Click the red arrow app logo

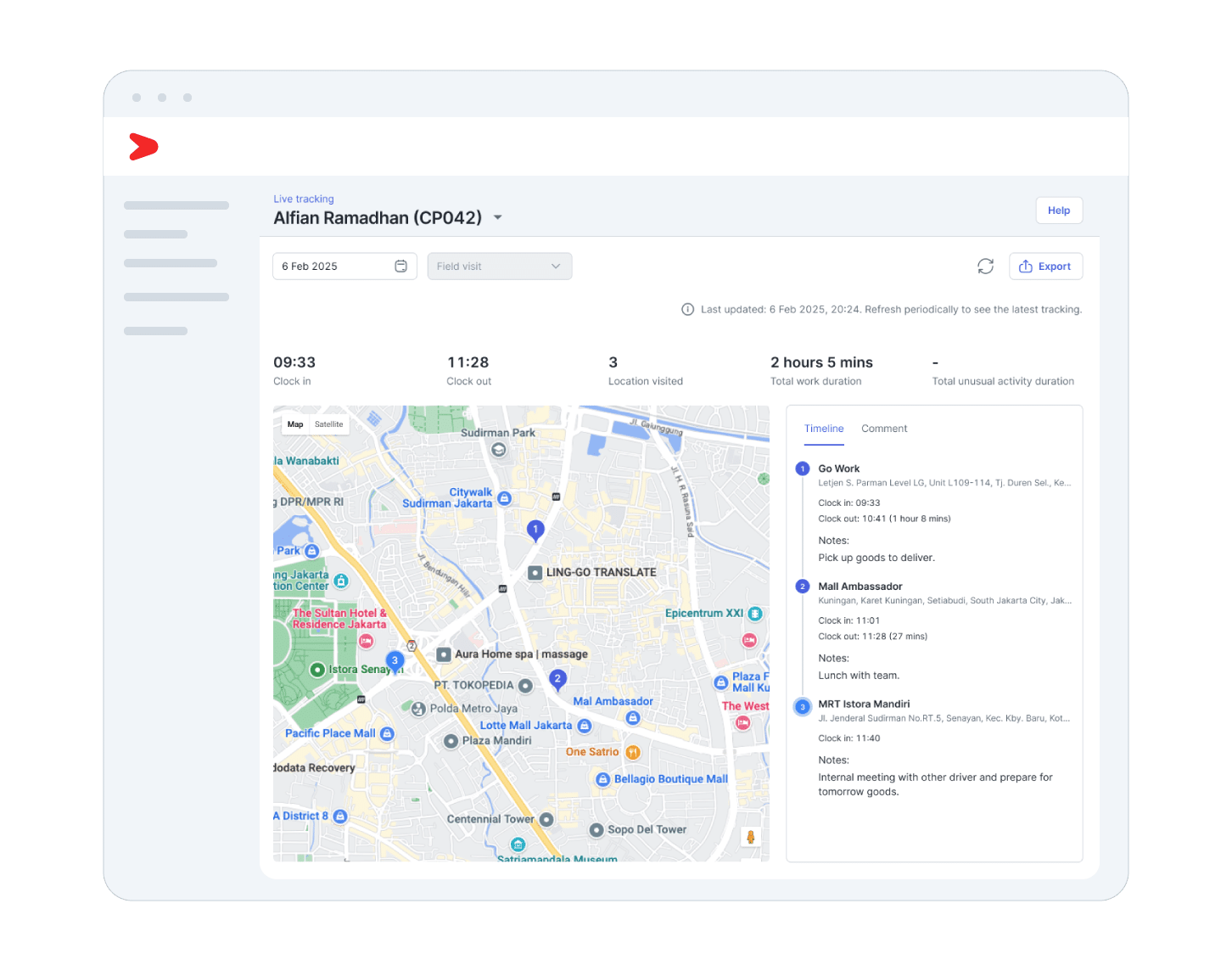coord(143,147)
